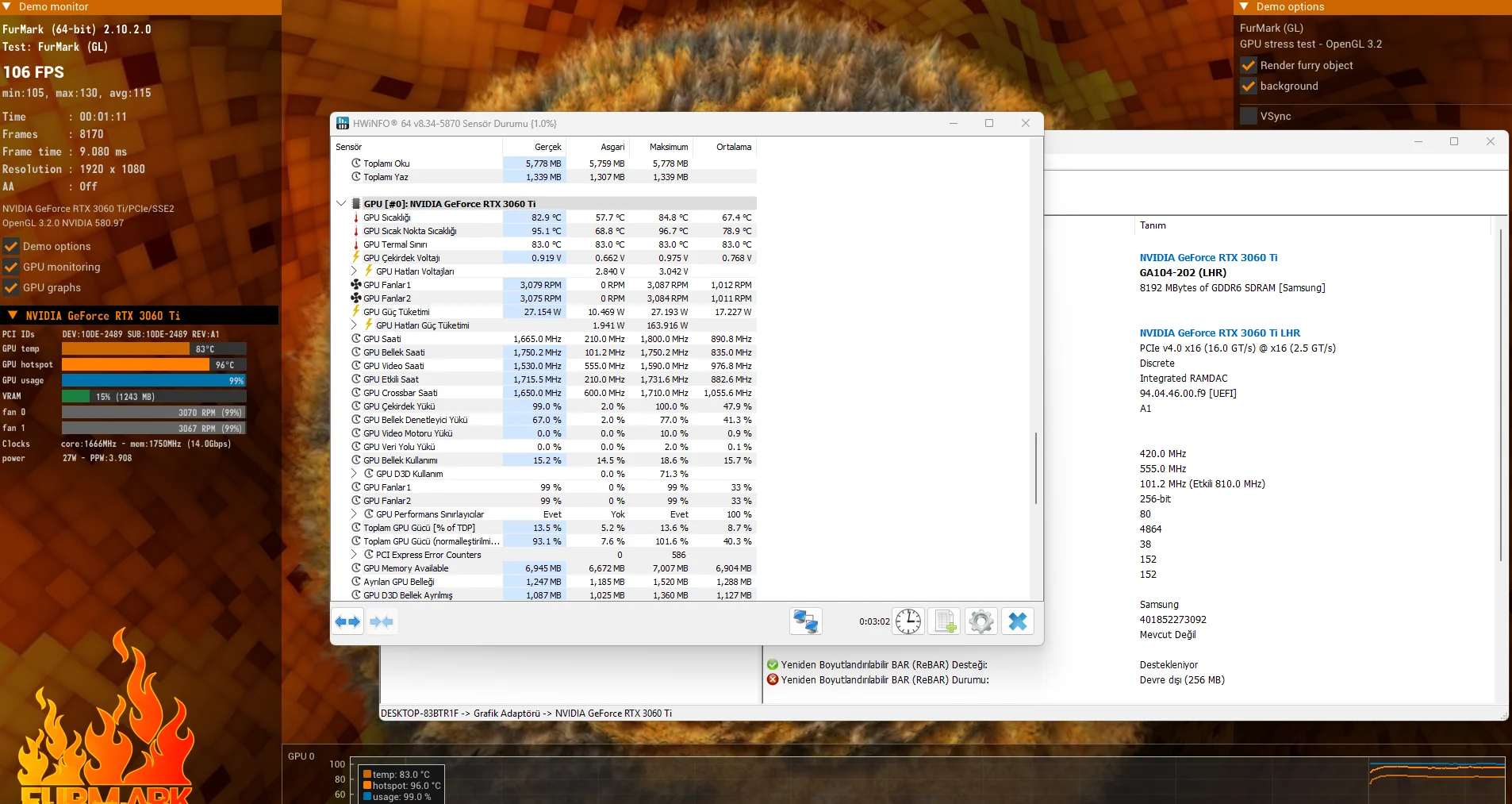Enable the VSync checkbox
Image resolution: width=1512 pixels, height=804 pixels.
coord(1249,116)
